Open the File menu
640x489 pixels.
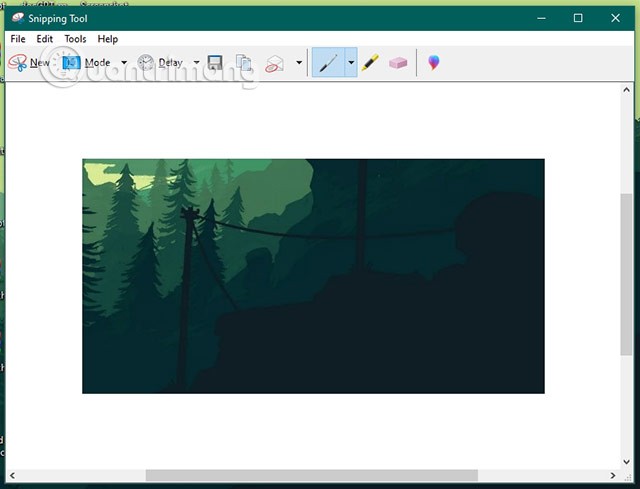(18, 39)
